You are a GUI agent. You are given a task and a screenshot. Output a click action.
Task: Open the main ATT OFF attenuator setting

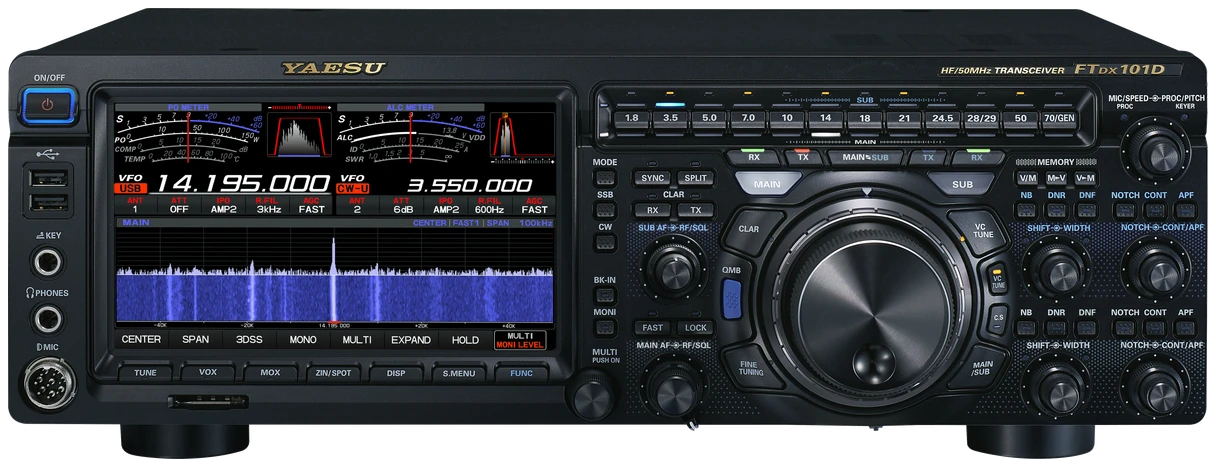pyautogui.click(x=179, y=205)
